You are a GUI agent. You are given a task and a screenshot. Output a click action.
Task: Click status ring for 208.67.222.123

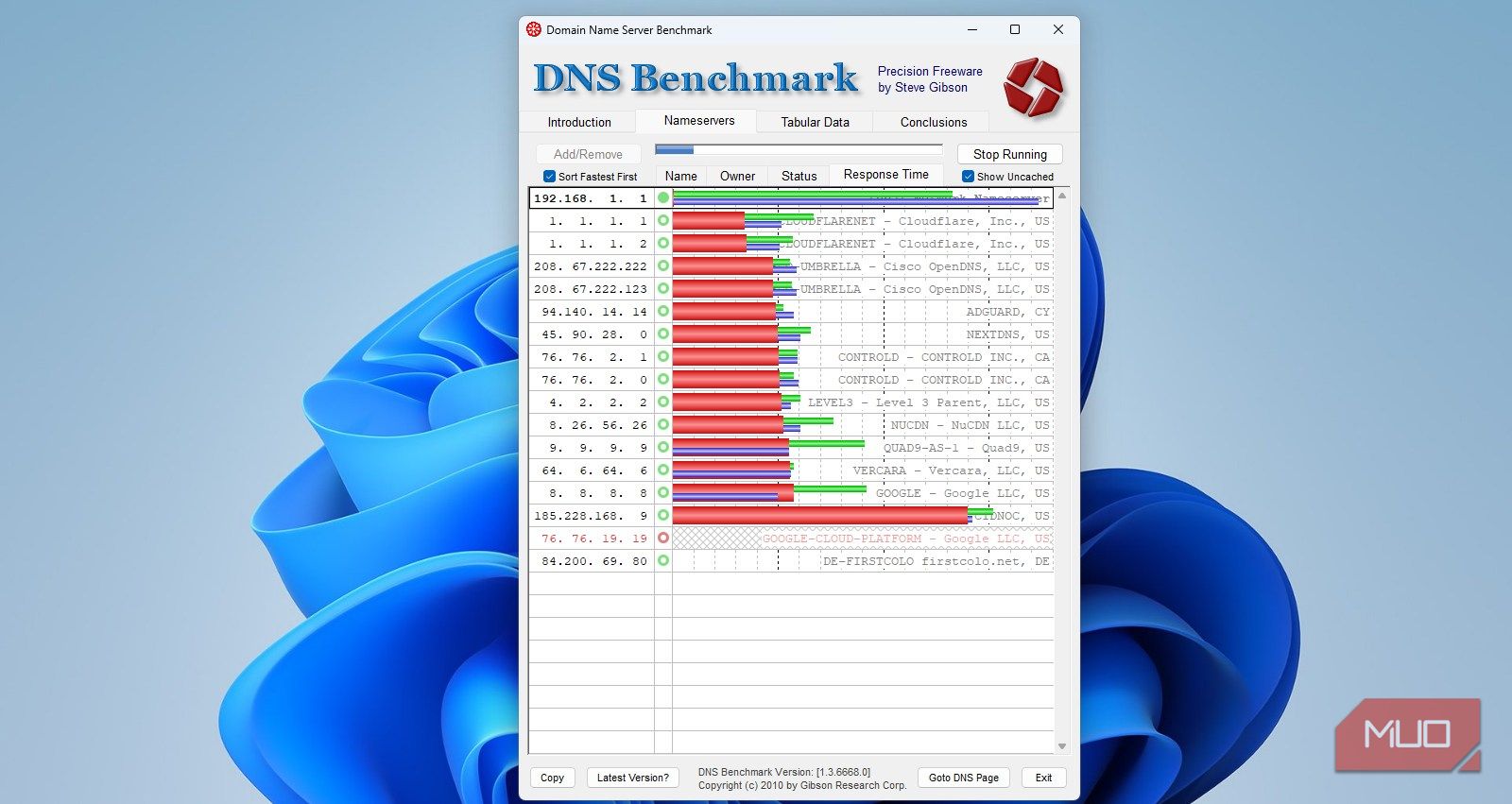pyautogui.click(x=663, y=288)
